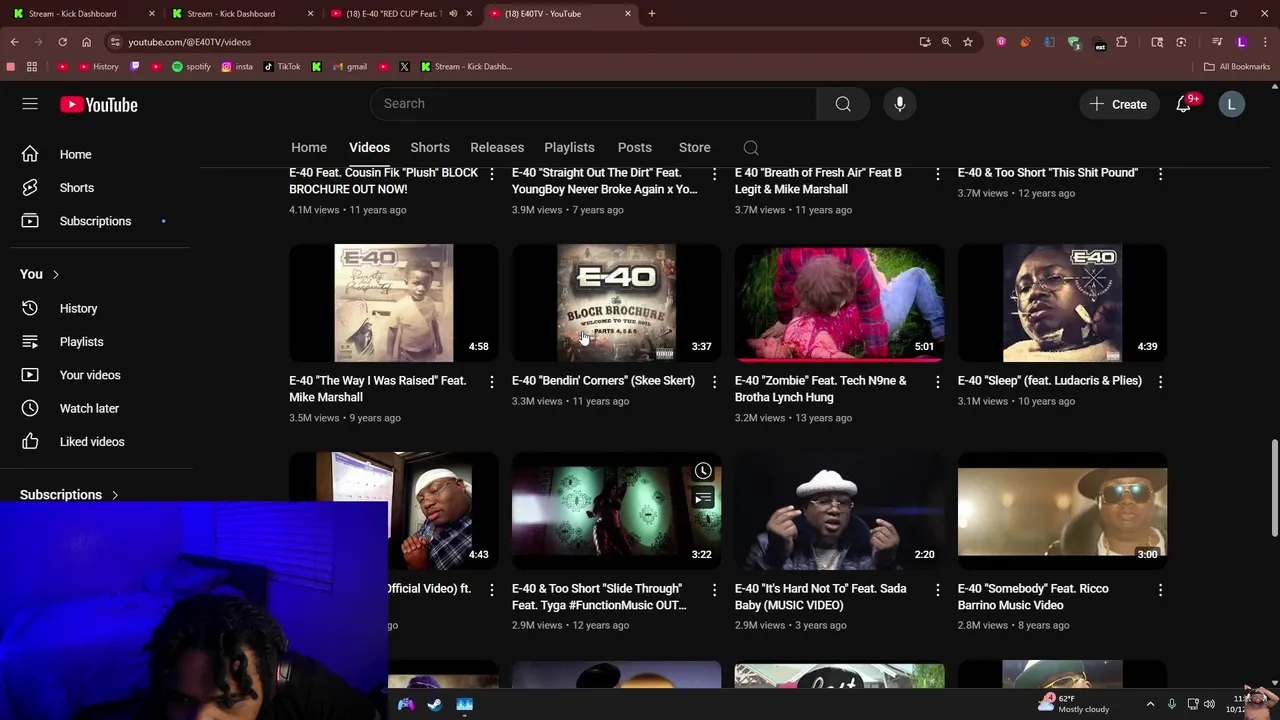Open the YouTube guide hamburger menu
Screen dimensions: 1280x720
tap(30, 104)
